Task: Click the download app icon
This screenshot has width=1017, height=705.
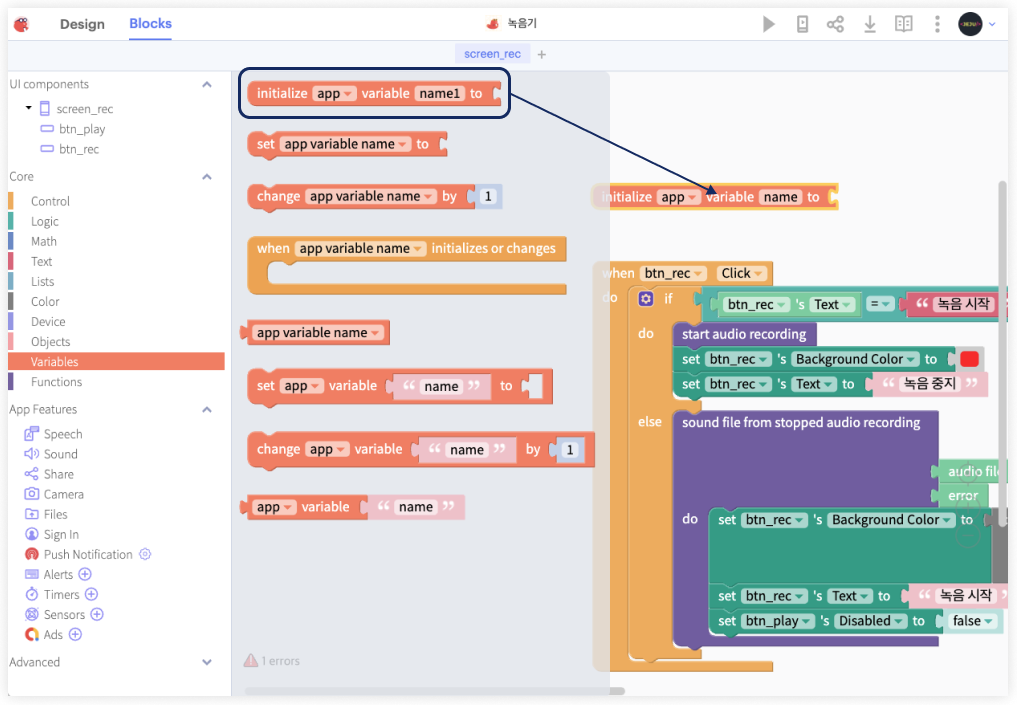Action: 870,25
